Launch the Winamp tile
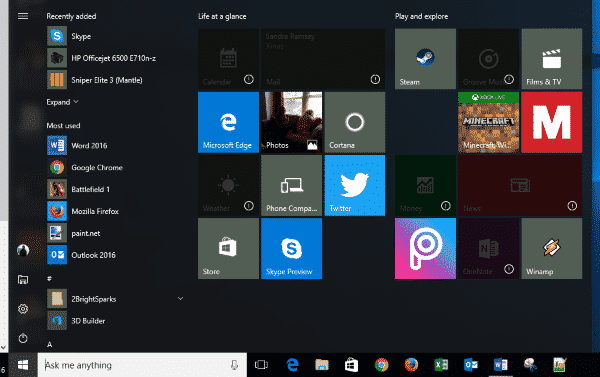600x377 pixels. pos(552,248)
